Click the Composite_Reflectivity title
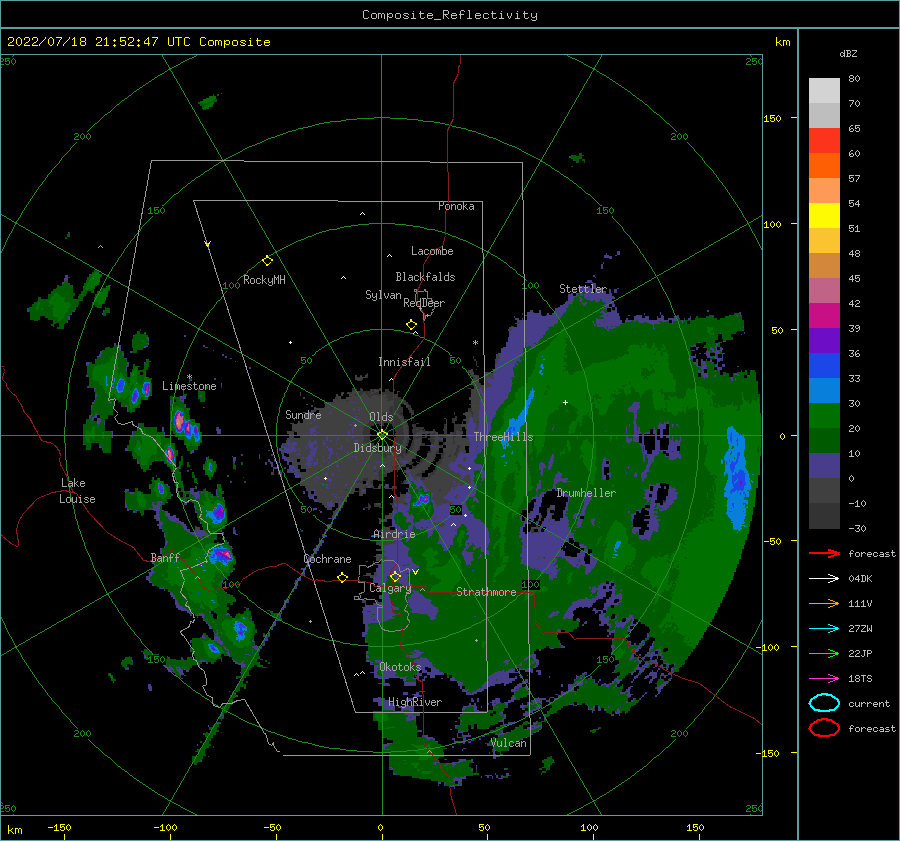900x841 pixels. [x=450, y=15]
